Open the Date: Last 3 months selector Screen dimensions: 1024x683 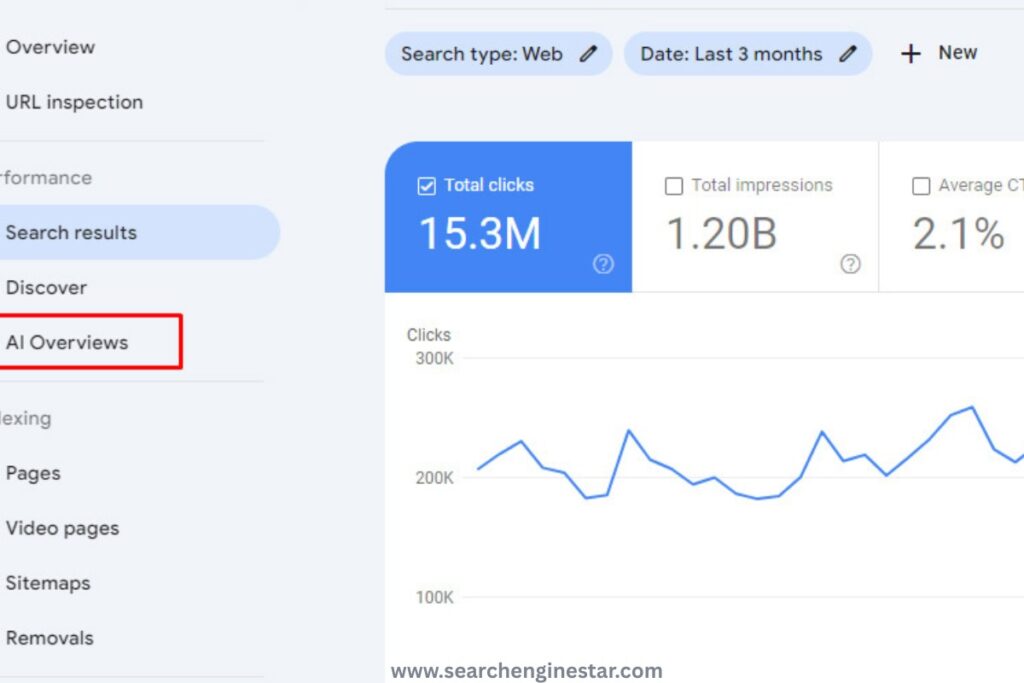pyautogui.click(x=730, y=54)
